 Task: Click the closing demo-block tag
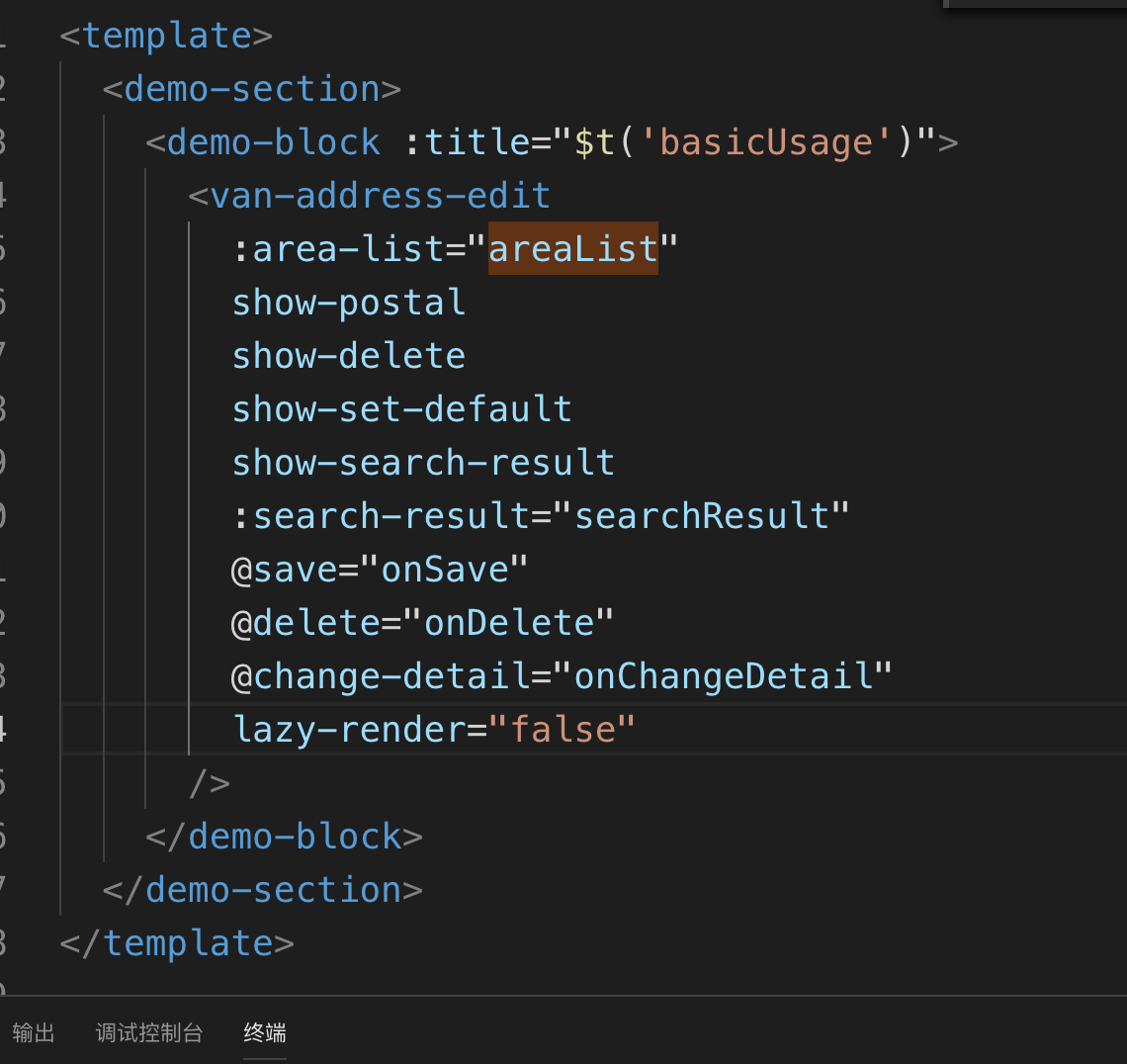pyautogui.click(x=301, y=836)
